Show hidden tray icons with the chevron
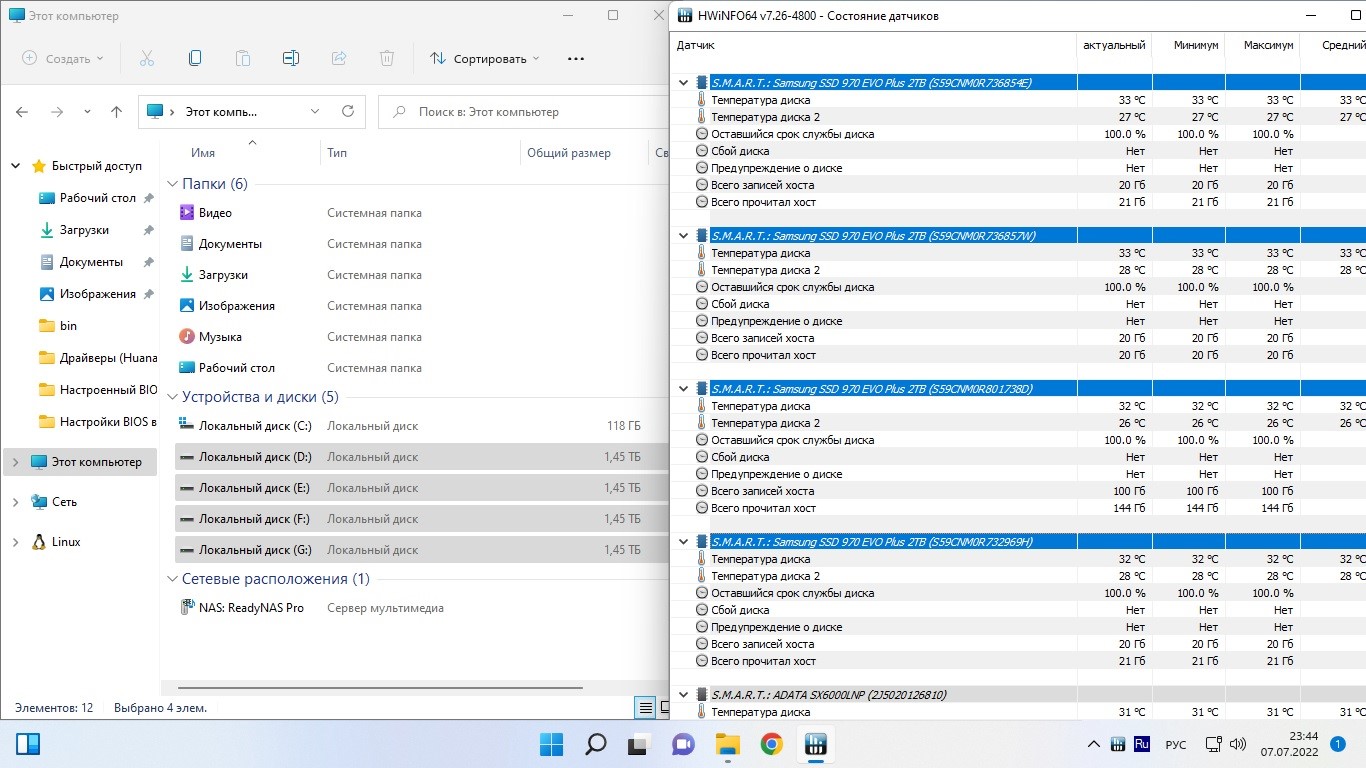 click(1094, 744)
